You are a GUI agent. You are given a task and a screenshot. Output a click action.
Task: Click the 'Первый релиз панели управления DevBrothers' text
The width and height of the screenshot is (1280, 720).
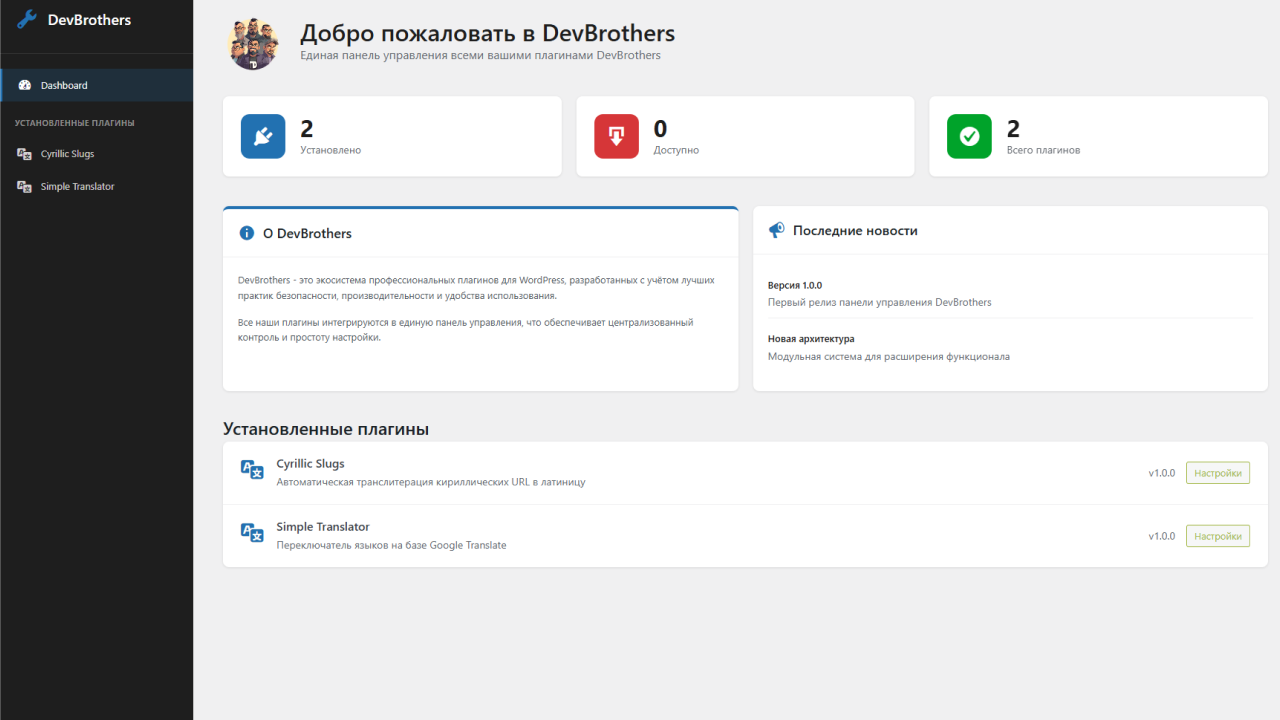click(x=880, y=302)
